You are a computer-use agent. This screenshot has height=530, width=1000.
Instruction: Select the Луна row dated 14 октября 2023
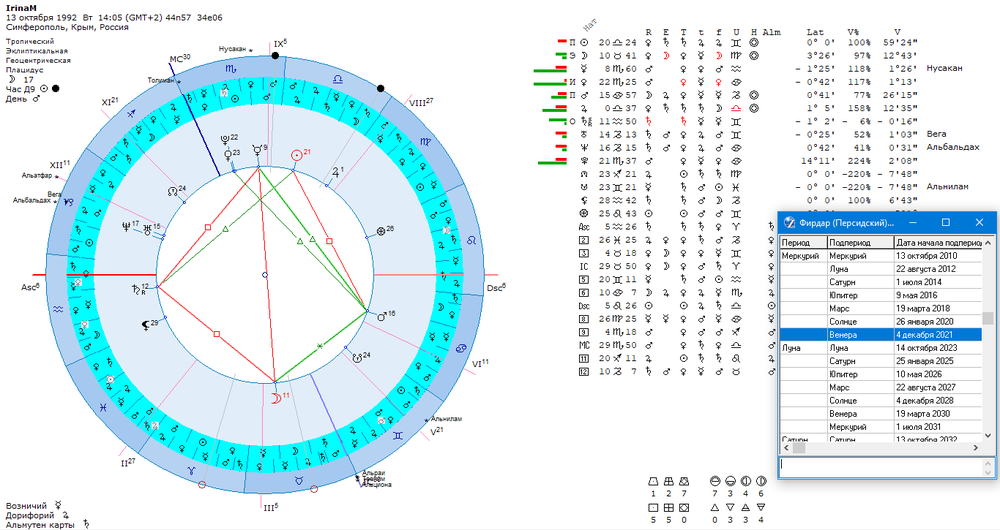tap(881, 348)
